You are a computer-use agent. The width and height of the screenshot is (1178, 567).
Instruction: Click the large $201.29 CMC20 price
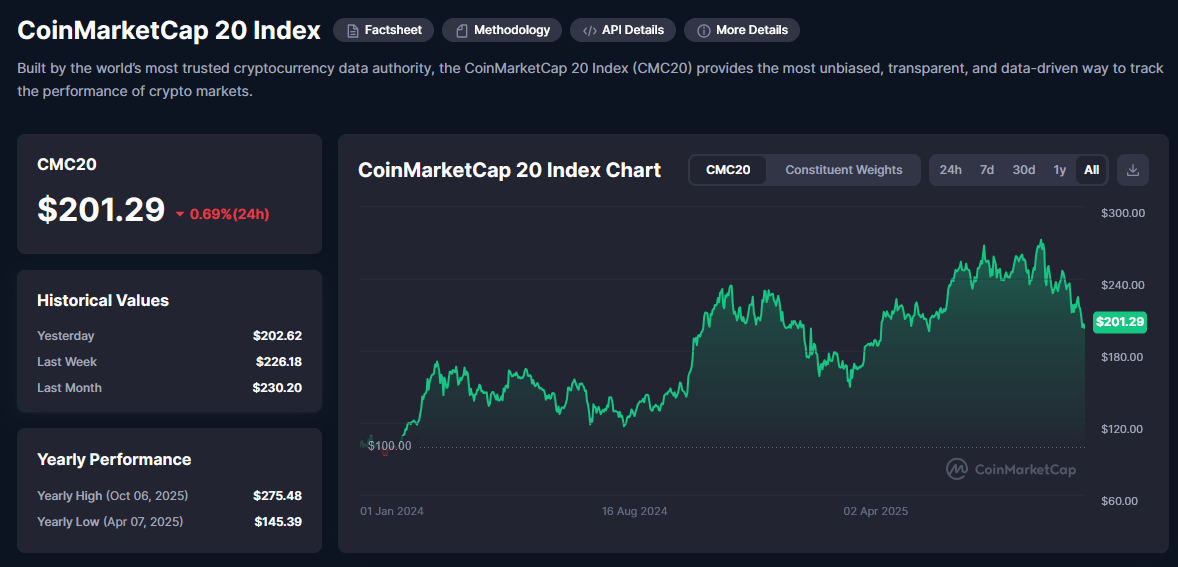(101, 210)
